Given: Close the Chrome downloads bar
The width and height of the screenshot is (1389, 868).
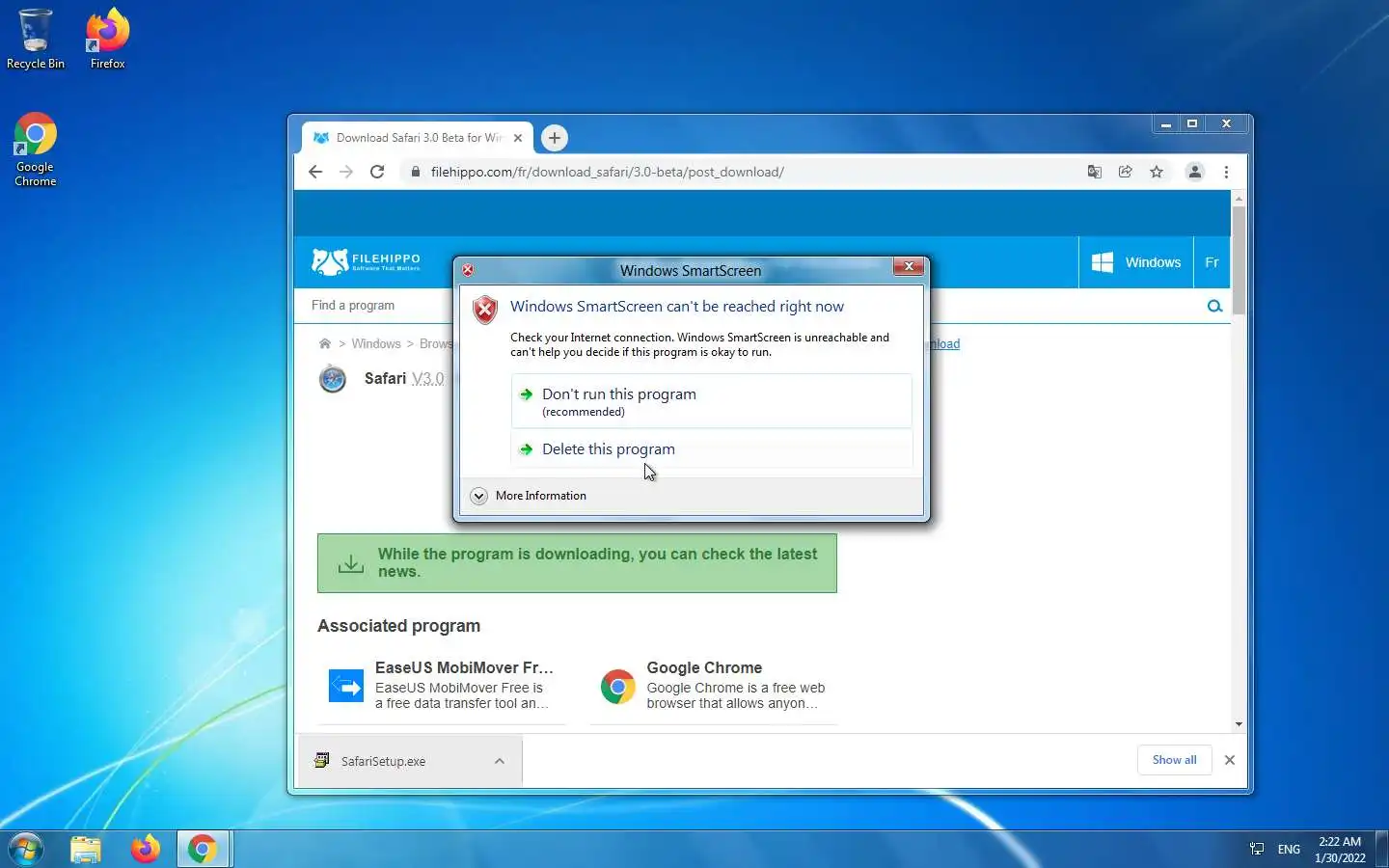Looking at the screenshot, I should 1230,760.
